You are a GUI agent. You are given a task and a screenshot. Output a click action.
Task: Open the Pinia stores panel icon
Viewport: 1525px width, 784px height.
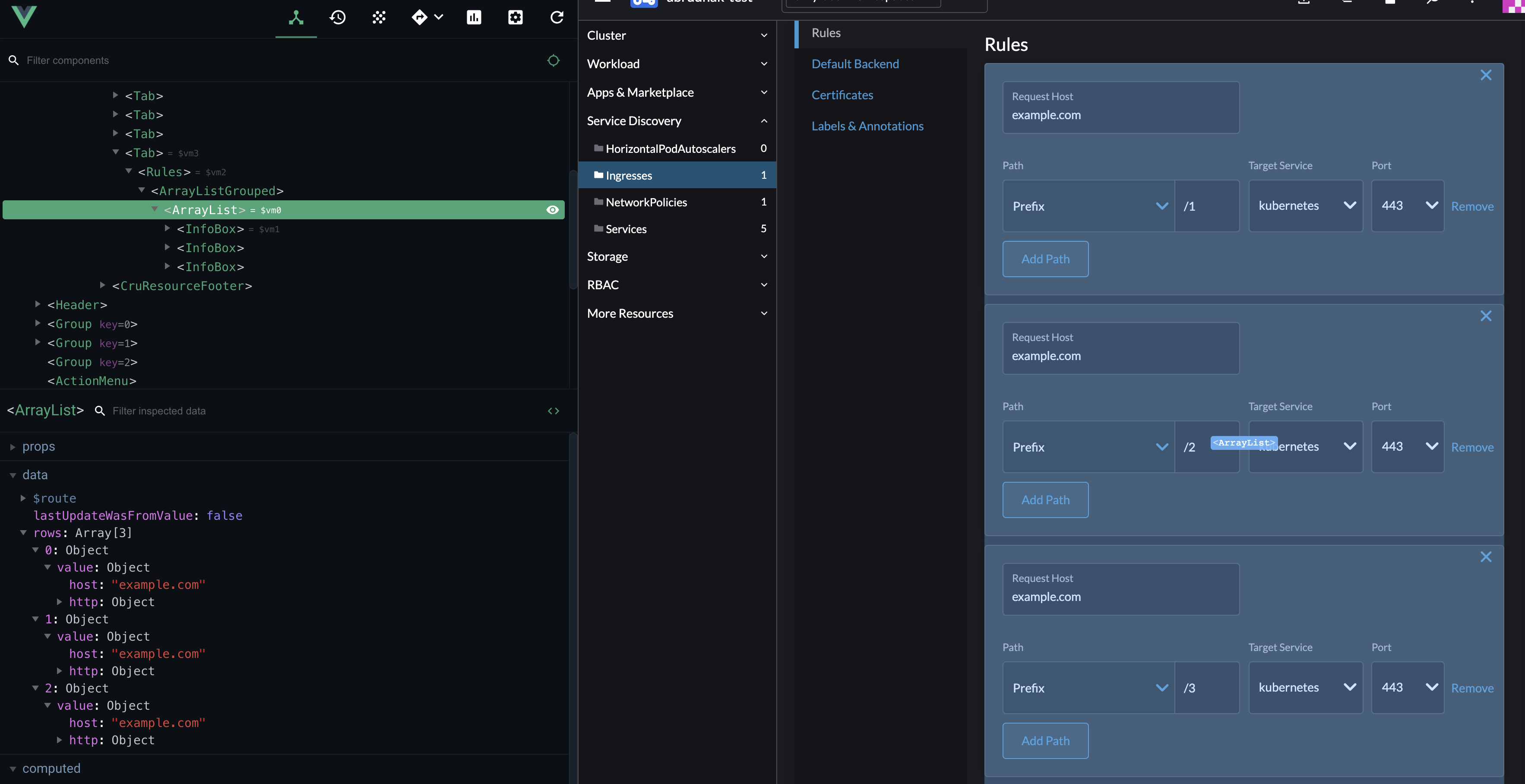pyautogui.click(x=379, y=18)
